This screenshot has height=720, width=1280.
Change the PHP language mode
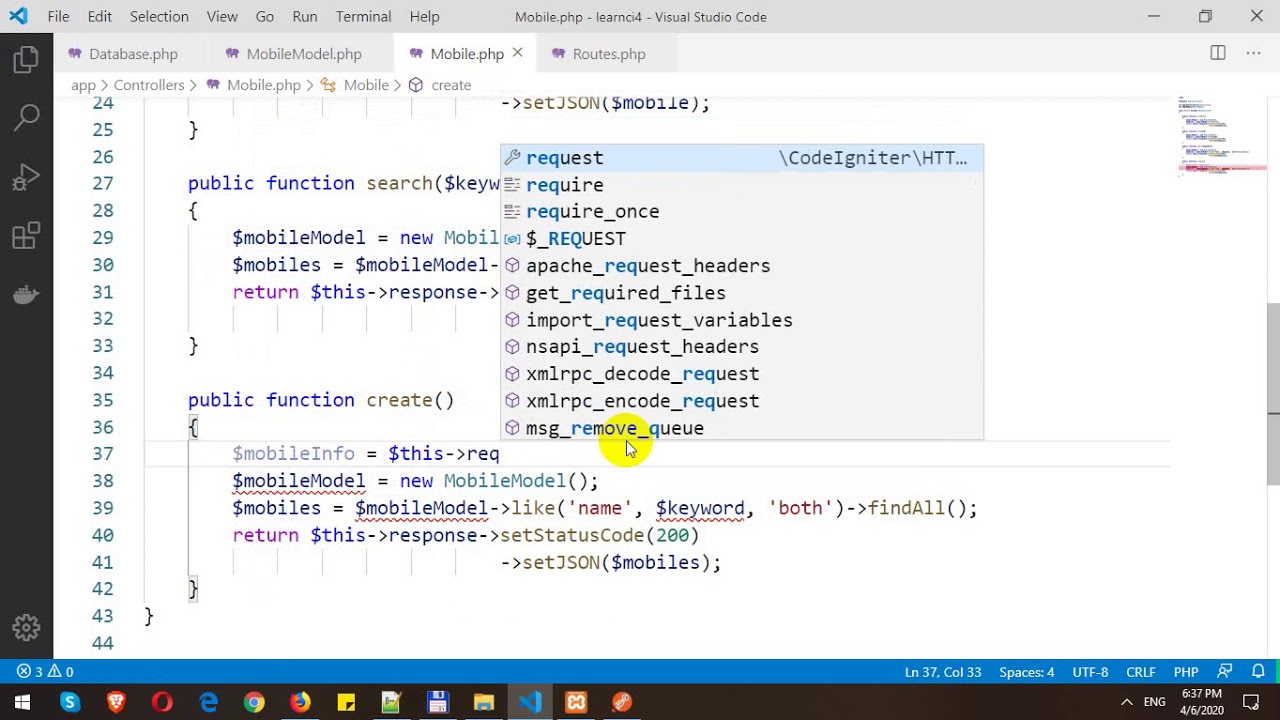click(x=1186, y=672)
